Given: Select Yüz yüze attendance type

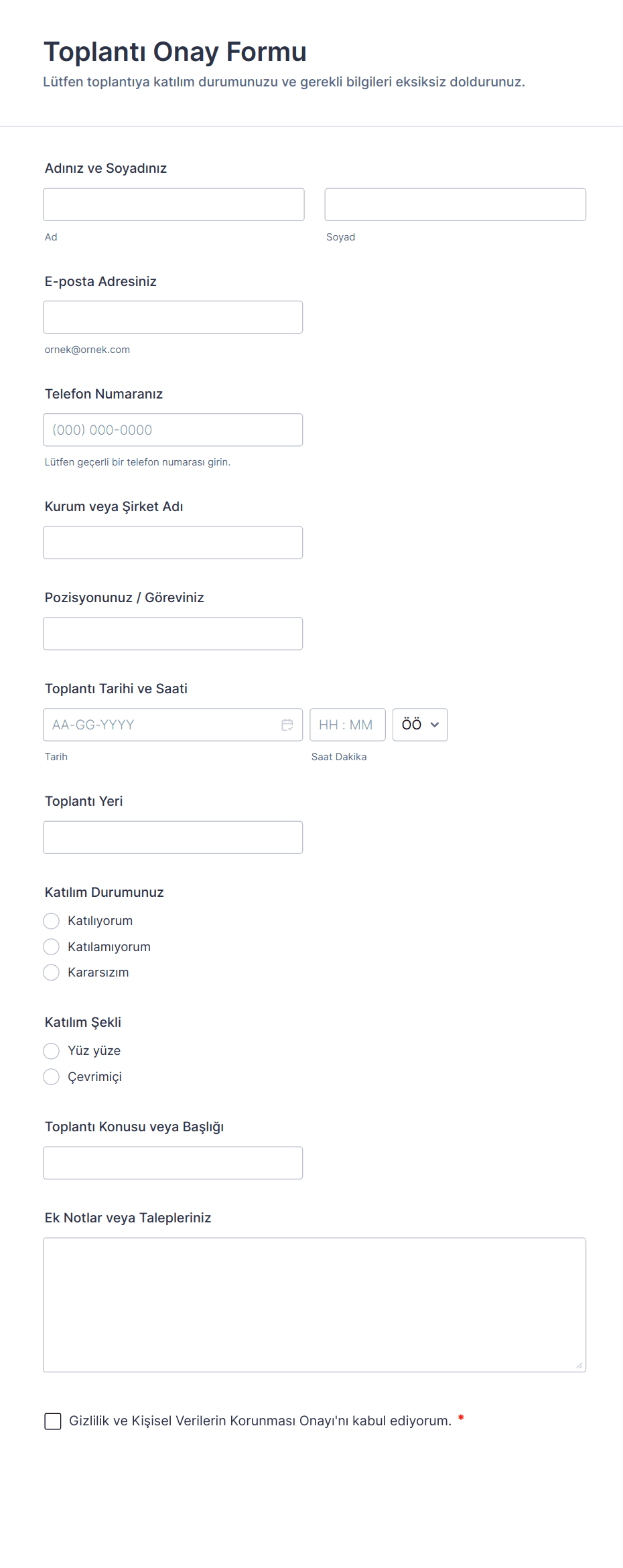Looking at the screenshot, I should click(52, 1051).
